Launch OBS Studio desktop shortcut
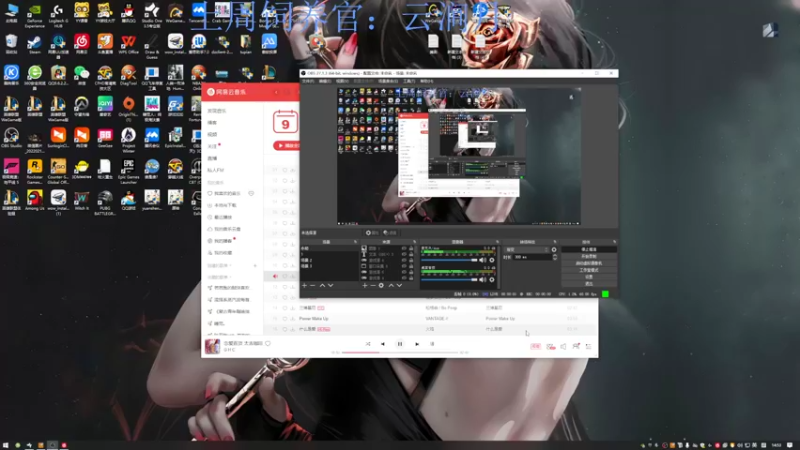This screenshot has width=800, height=450. click(11, 138)
